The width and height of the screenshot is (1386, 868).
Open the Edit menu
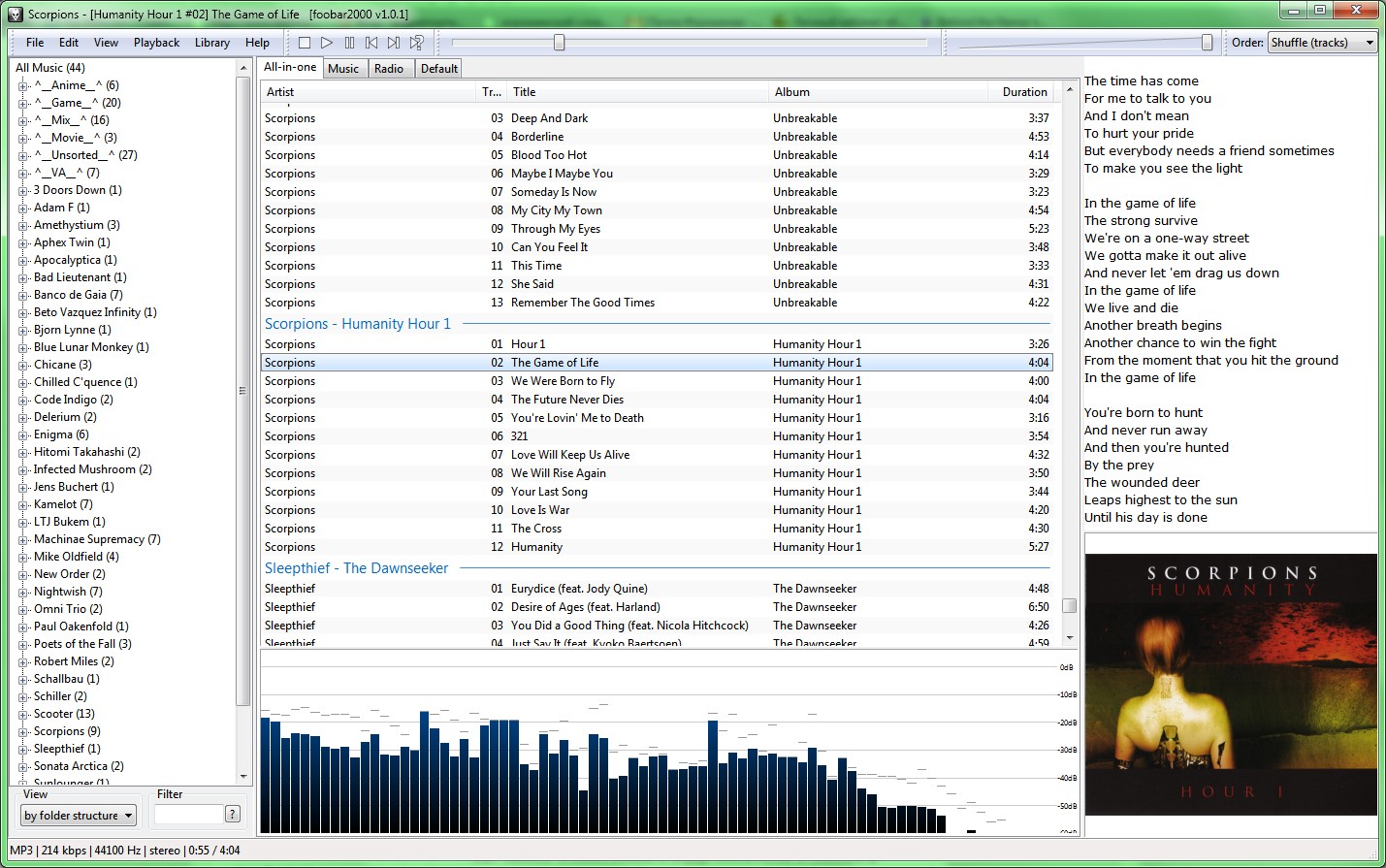click(x=69, y=43)
